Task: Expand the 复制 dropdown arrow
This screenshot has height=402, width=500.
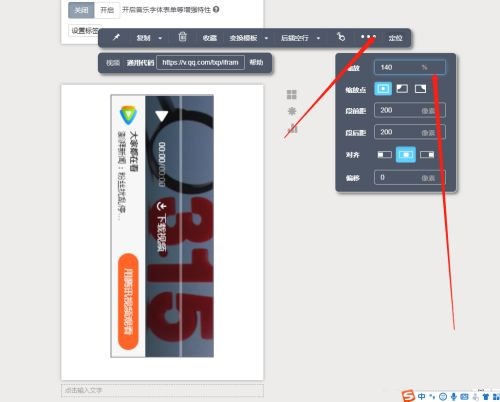Action: coord(160,38)
